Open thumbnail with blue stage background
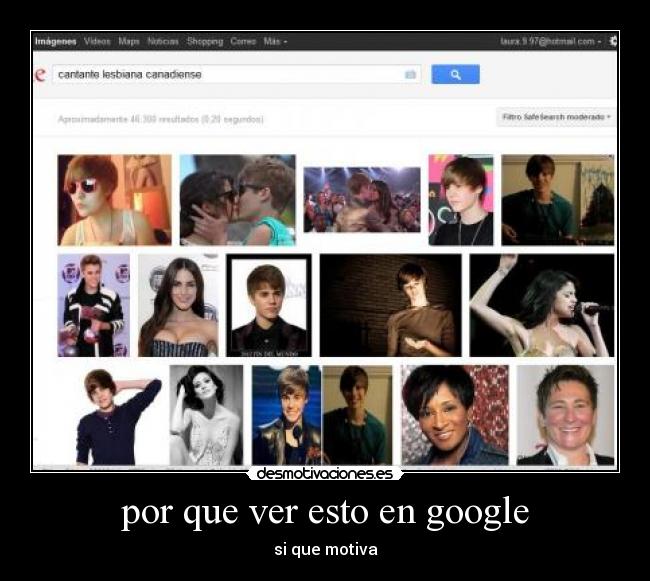Screen dimensions: 650x581 [286, 415]
